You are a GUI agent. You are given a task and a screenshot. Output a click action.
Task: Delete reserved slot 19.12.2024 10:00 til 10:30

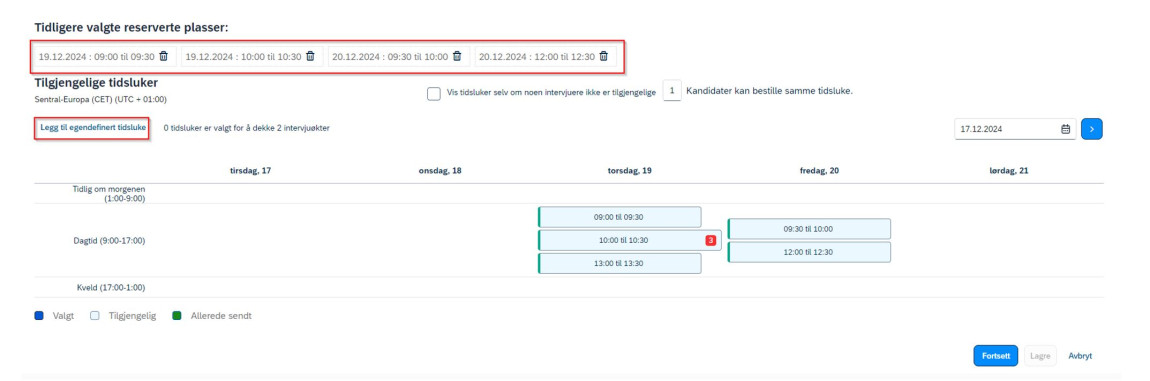310,57
